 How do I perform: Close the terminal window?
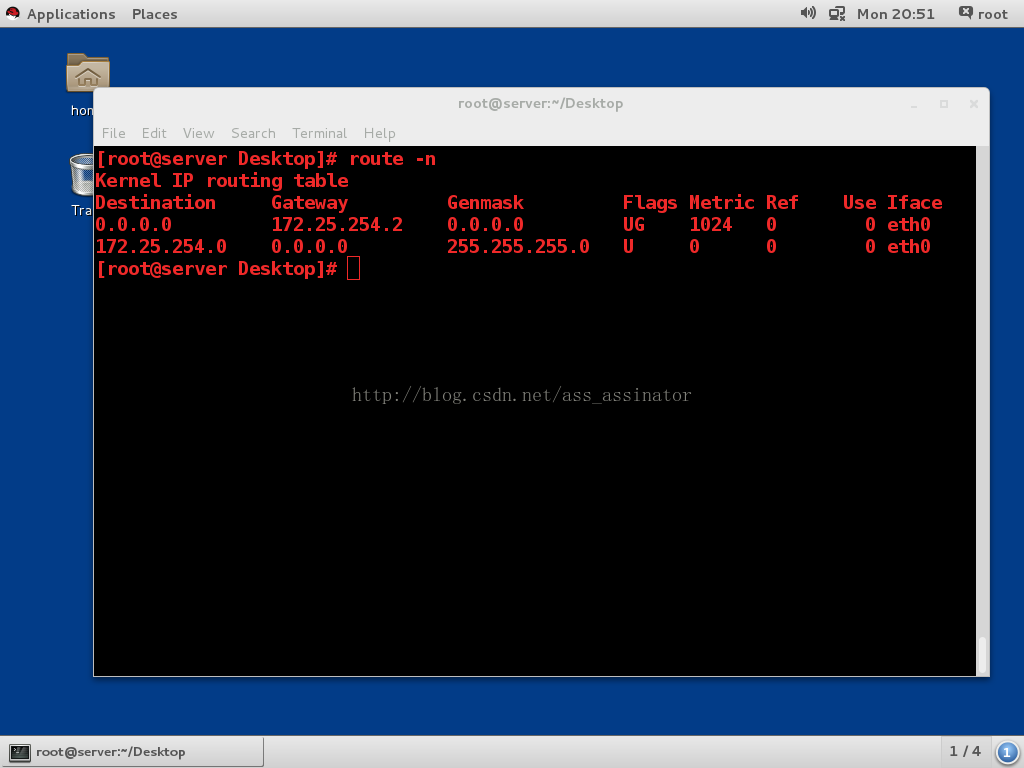click(x=974, y=104)
